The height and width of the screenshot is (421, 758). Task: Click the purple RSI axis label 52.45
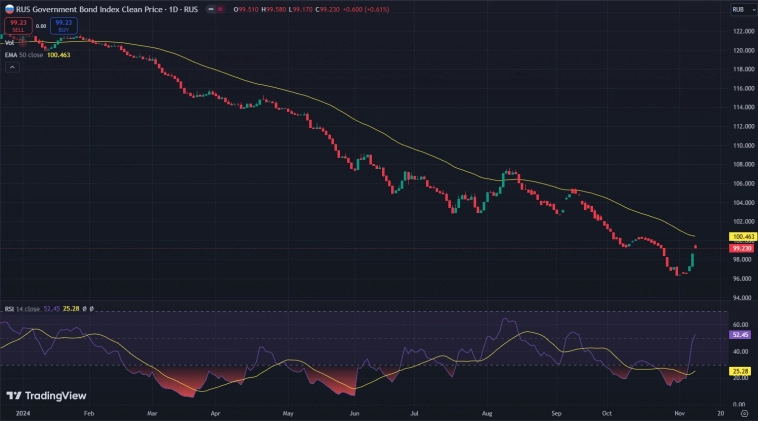[741, 336]
